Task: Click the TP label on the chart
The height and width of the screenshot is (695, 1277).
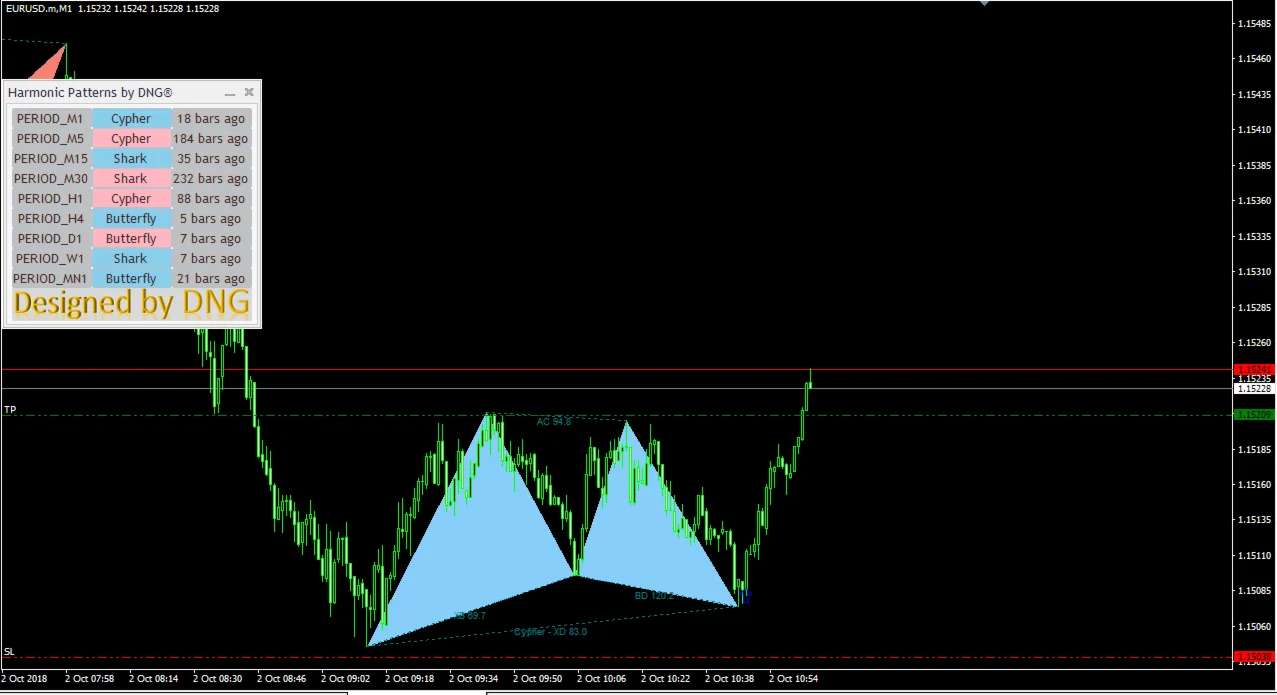Action: tap(10, 410)
